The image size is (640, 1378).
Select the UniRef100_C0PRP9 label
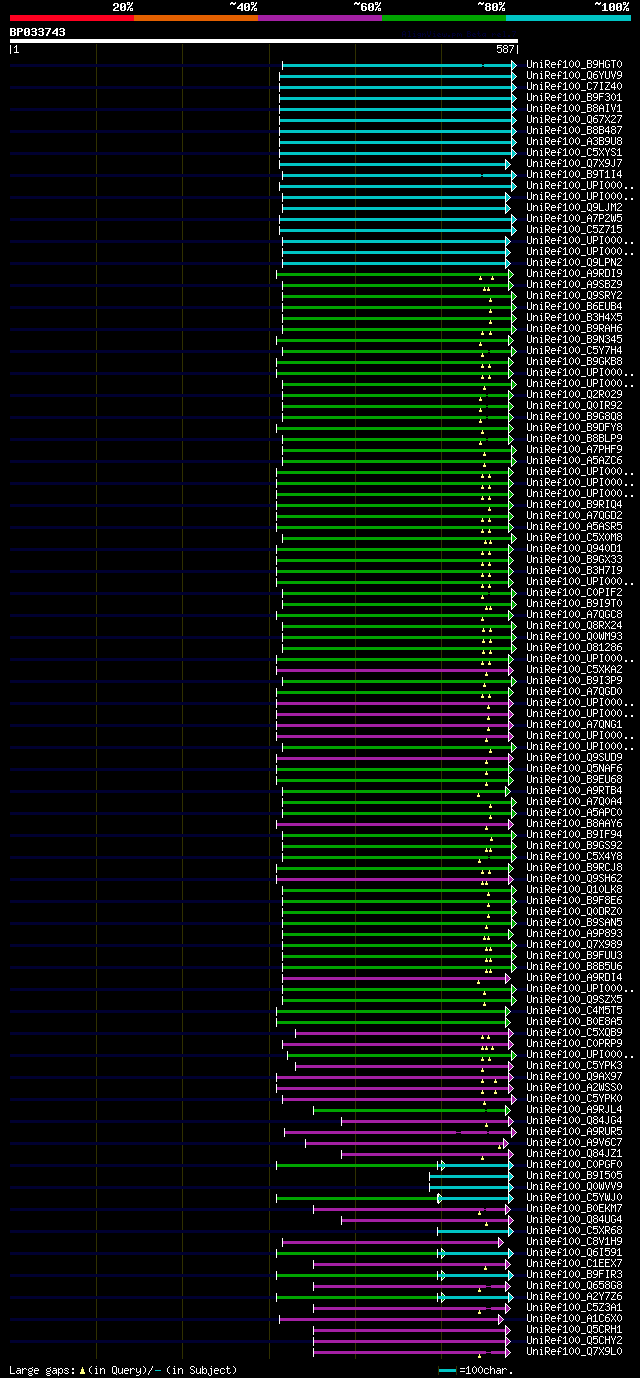coord(573,1043)
